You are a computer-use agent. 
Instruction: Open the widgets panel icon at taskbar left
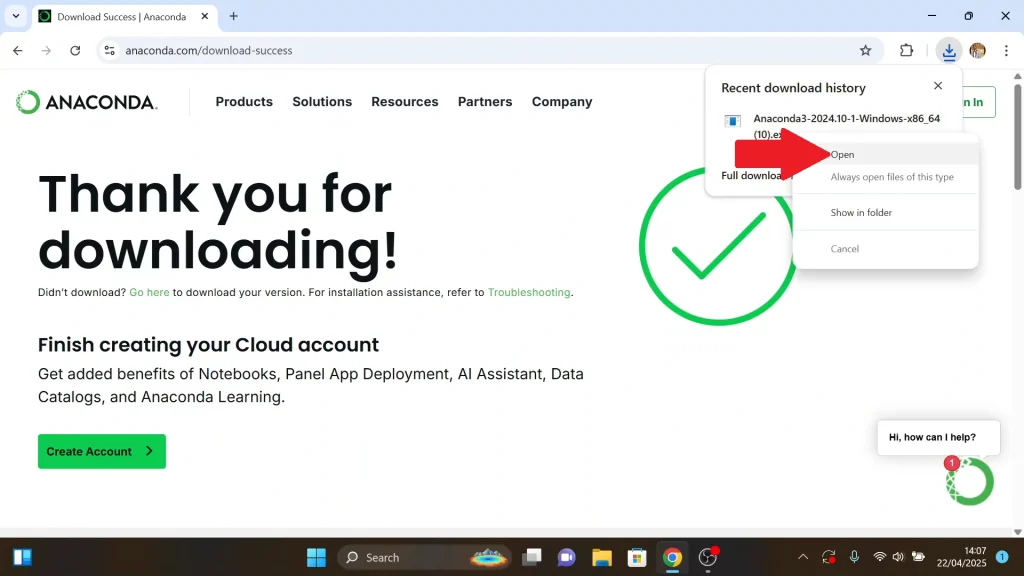coord(22,557)
